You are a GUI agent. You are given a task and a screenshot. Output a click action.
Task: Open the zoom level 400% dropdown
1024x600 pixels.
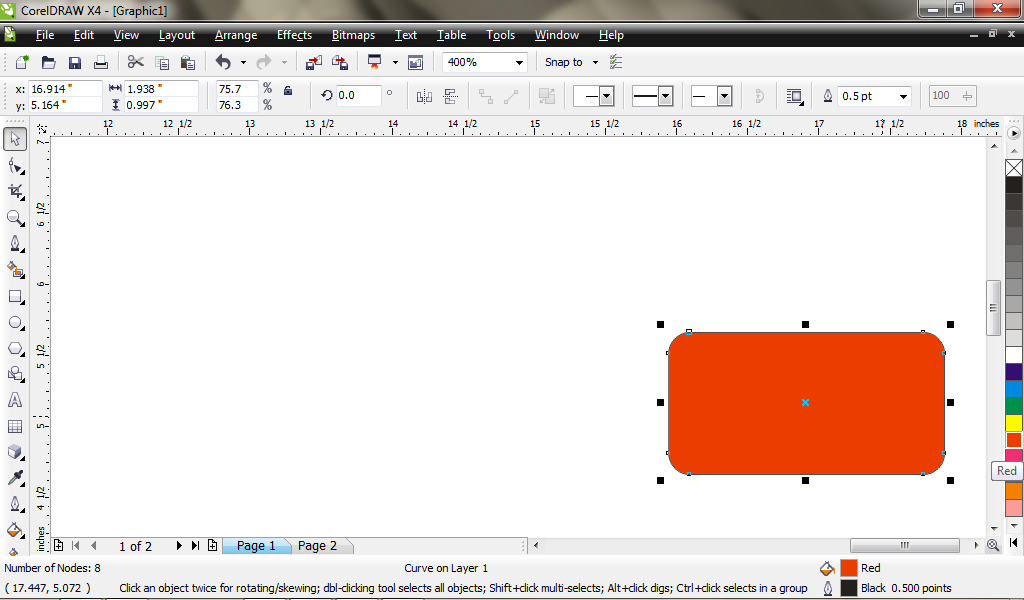coord(519,63)
